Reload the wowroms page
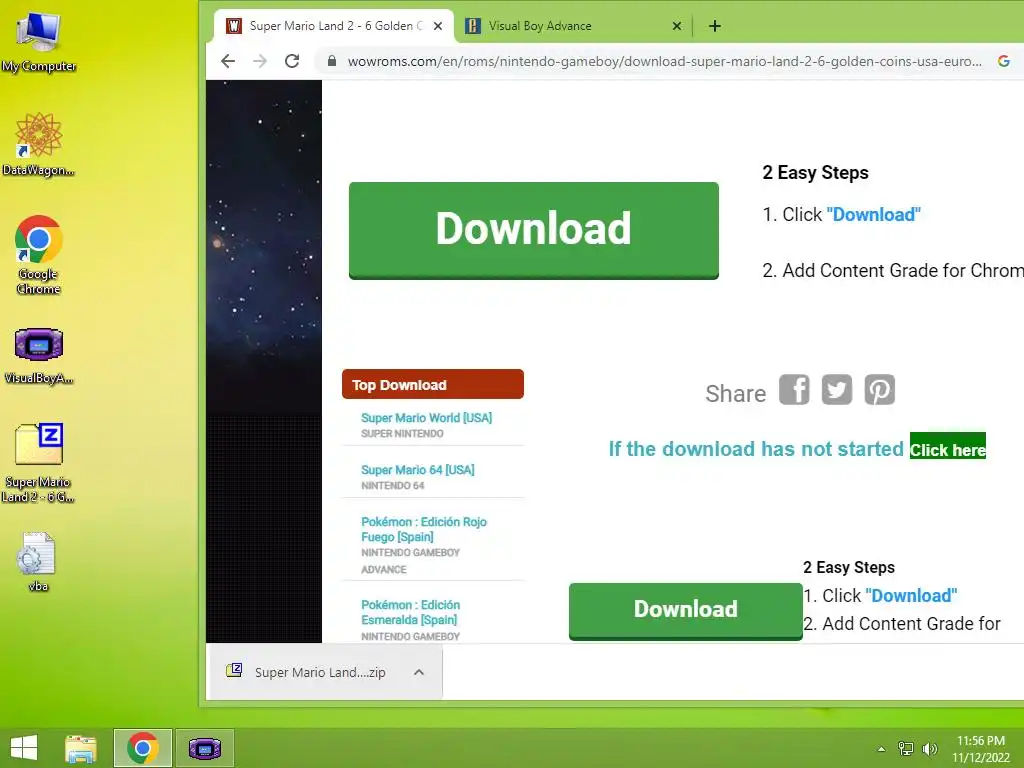The height and width of the screenshot is (768, 1024). (x=292, y=61)
